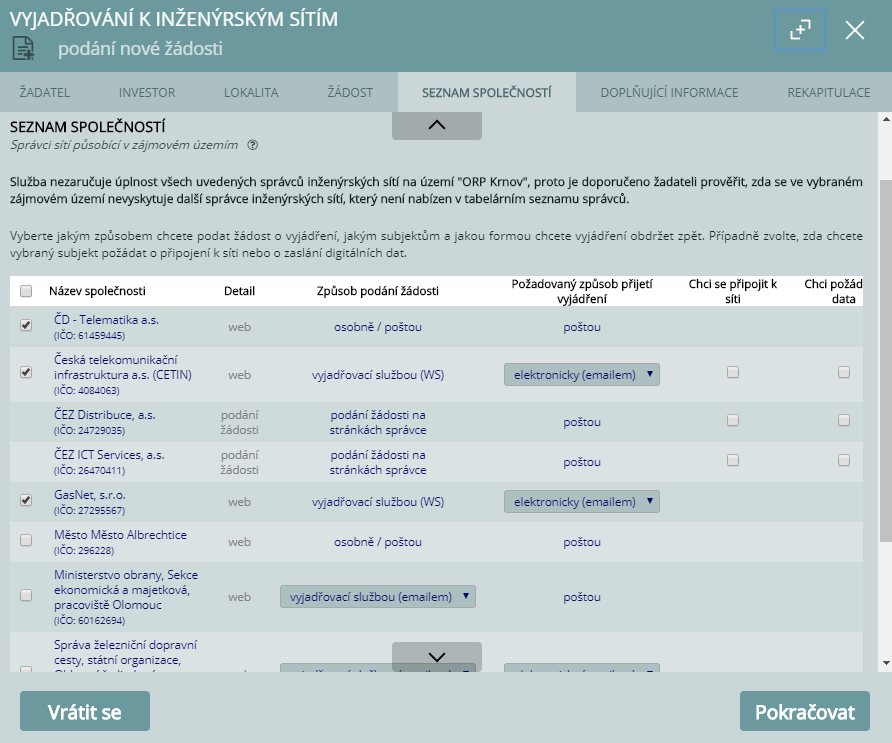Click 'poštou' in Město Albrechtice row
This screenshot has width=892, height=743.
581,542
